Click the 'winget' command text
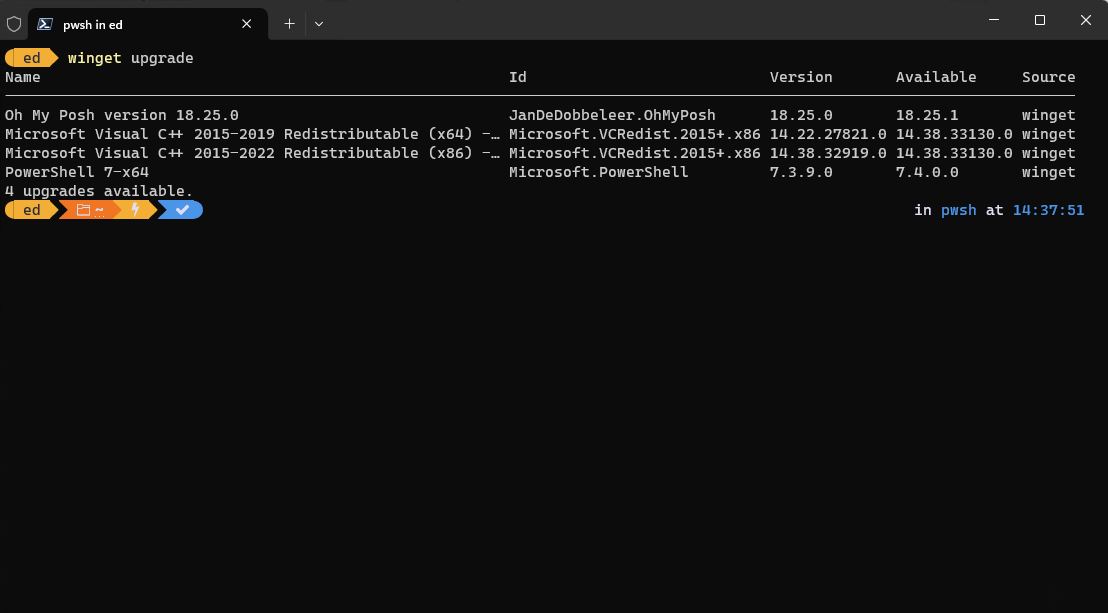Image resolution: width=1108 pixels, height=613 pixels. [95, 58]
